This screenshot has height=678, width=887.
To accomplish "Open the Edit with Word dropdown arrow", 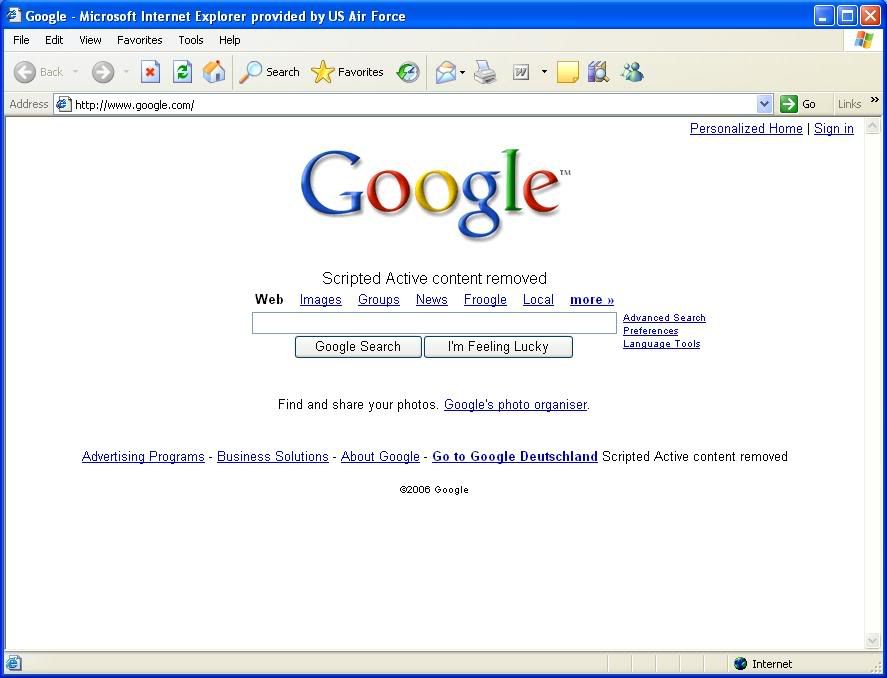I will click(544, 72).
